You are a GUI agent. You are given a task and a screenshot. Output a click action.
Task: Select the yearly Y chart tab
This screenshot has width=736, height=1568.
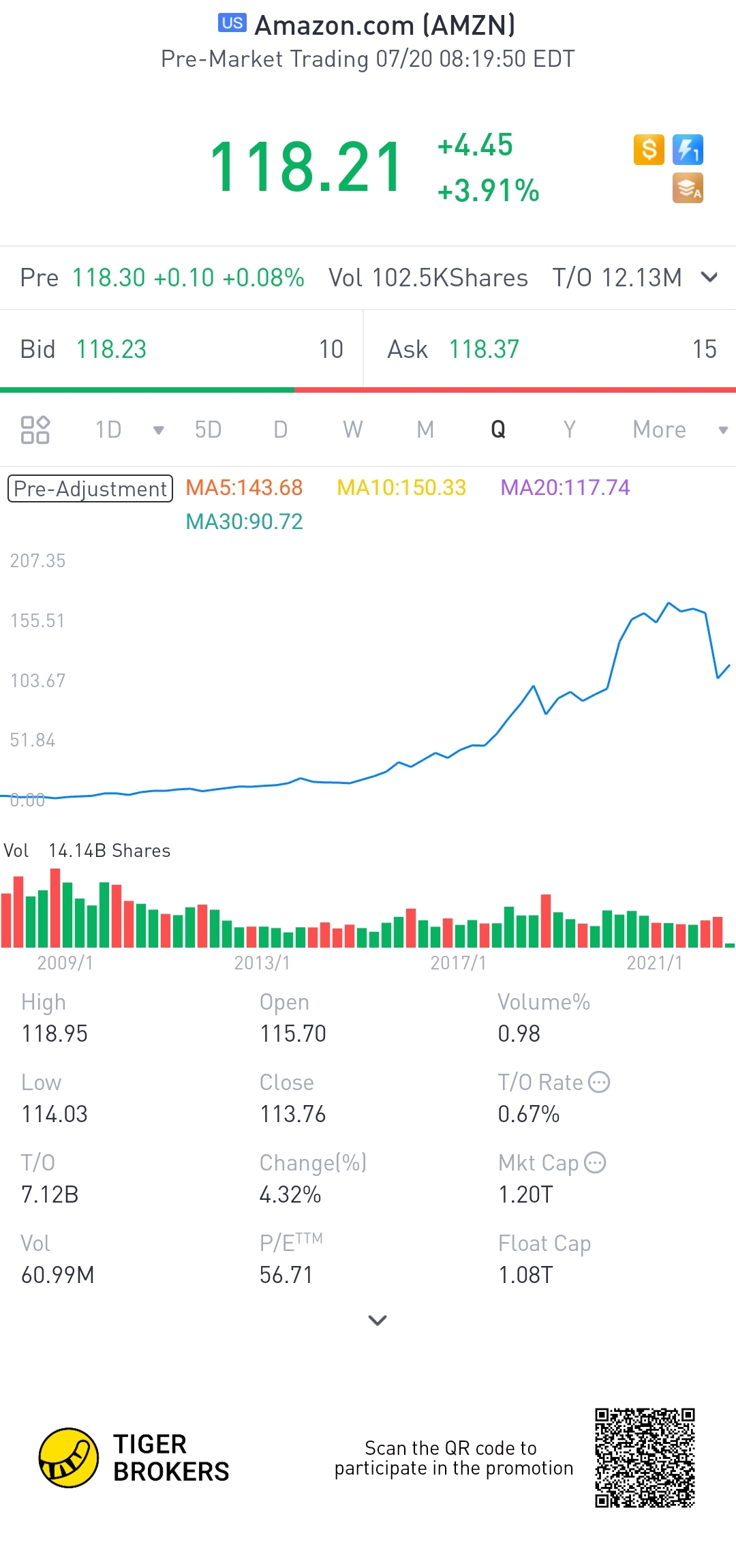[x=570, y=429]
